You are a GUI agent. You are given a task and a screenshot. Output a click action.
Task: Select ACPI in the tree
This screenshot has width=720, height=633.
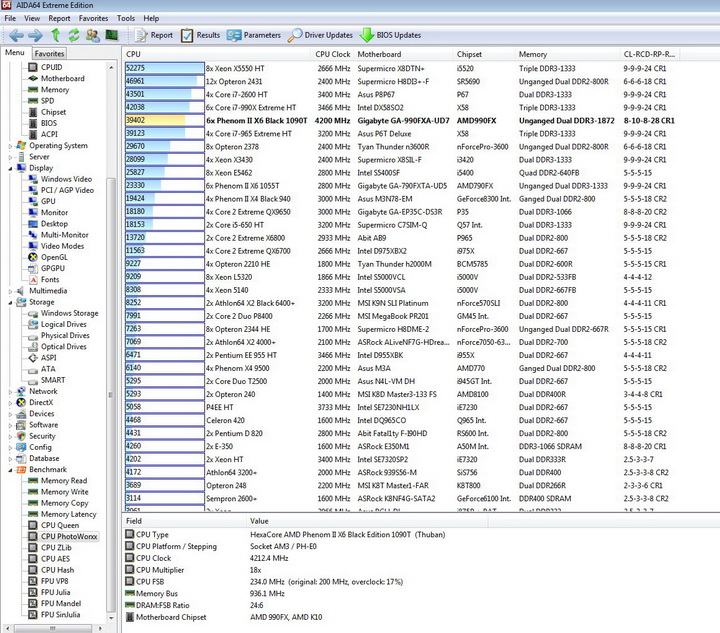pos(49,134)
